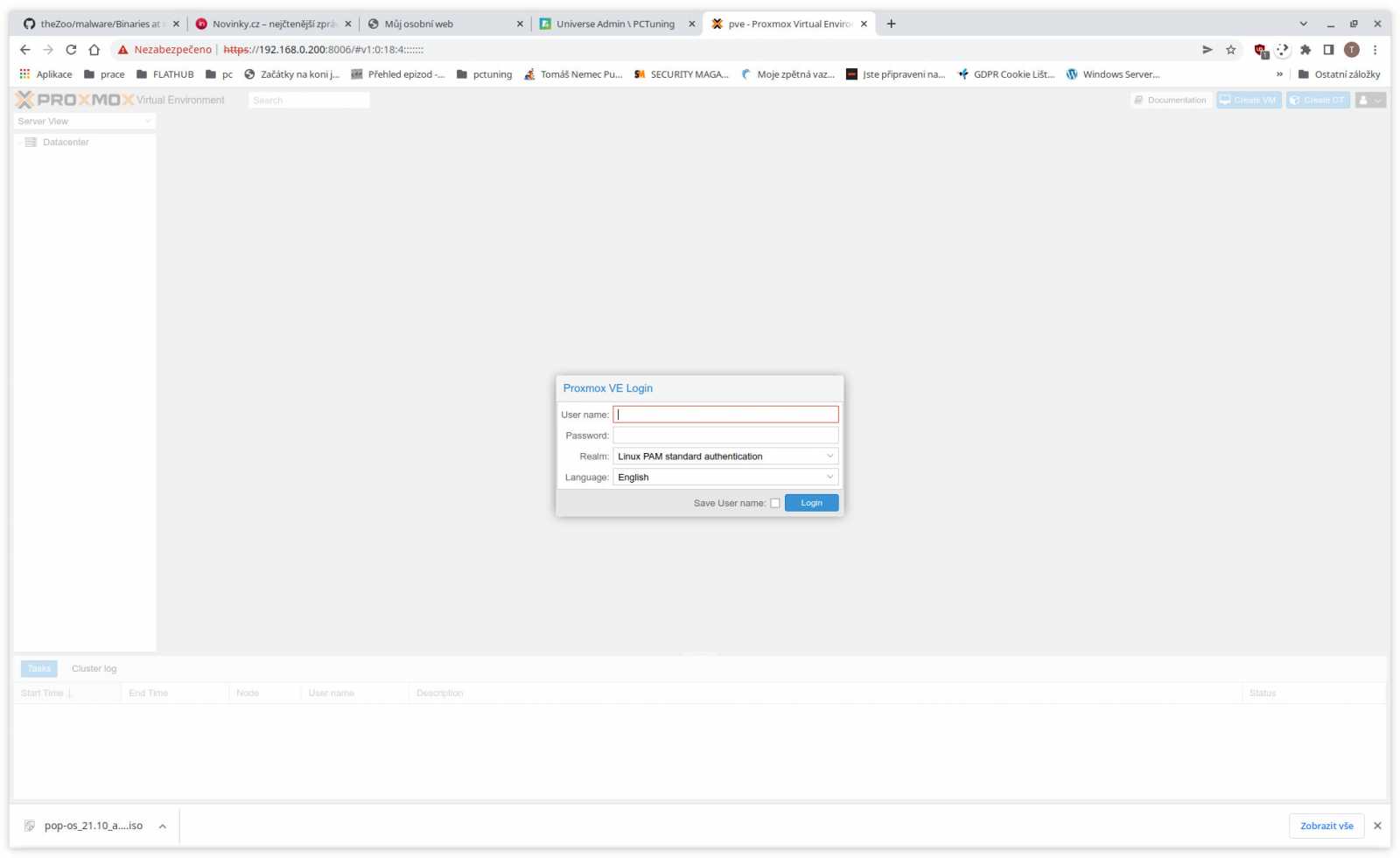This screenshot has height=858, width=1400.
Task: Open the tab search dropdown arrow
Action: coord(1303,24)
